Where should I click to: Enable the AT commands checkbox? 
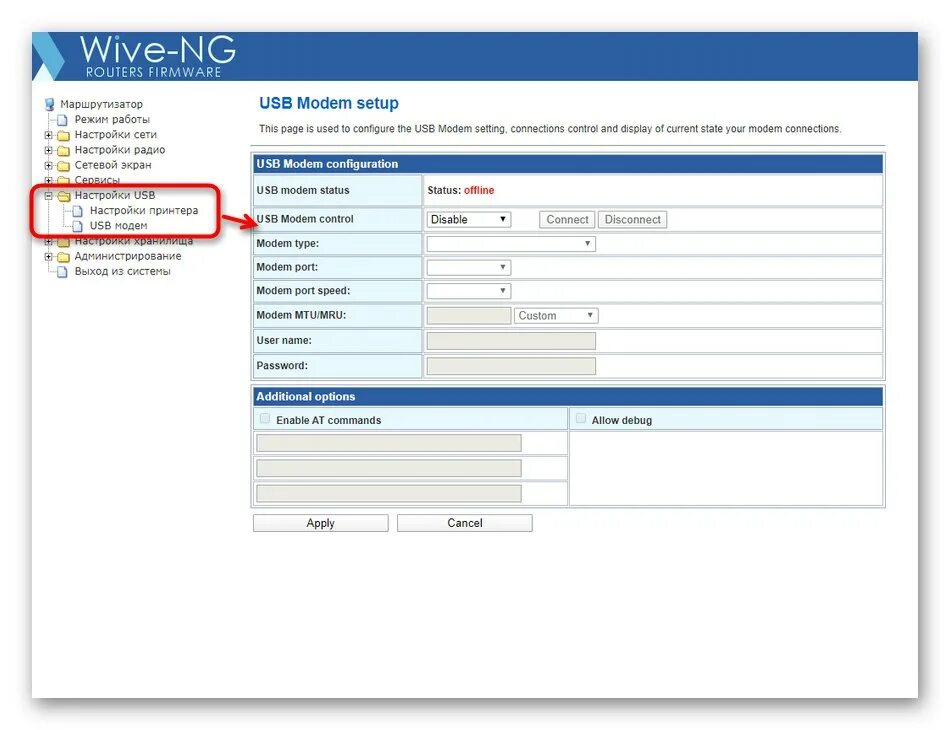coord(265,419)
